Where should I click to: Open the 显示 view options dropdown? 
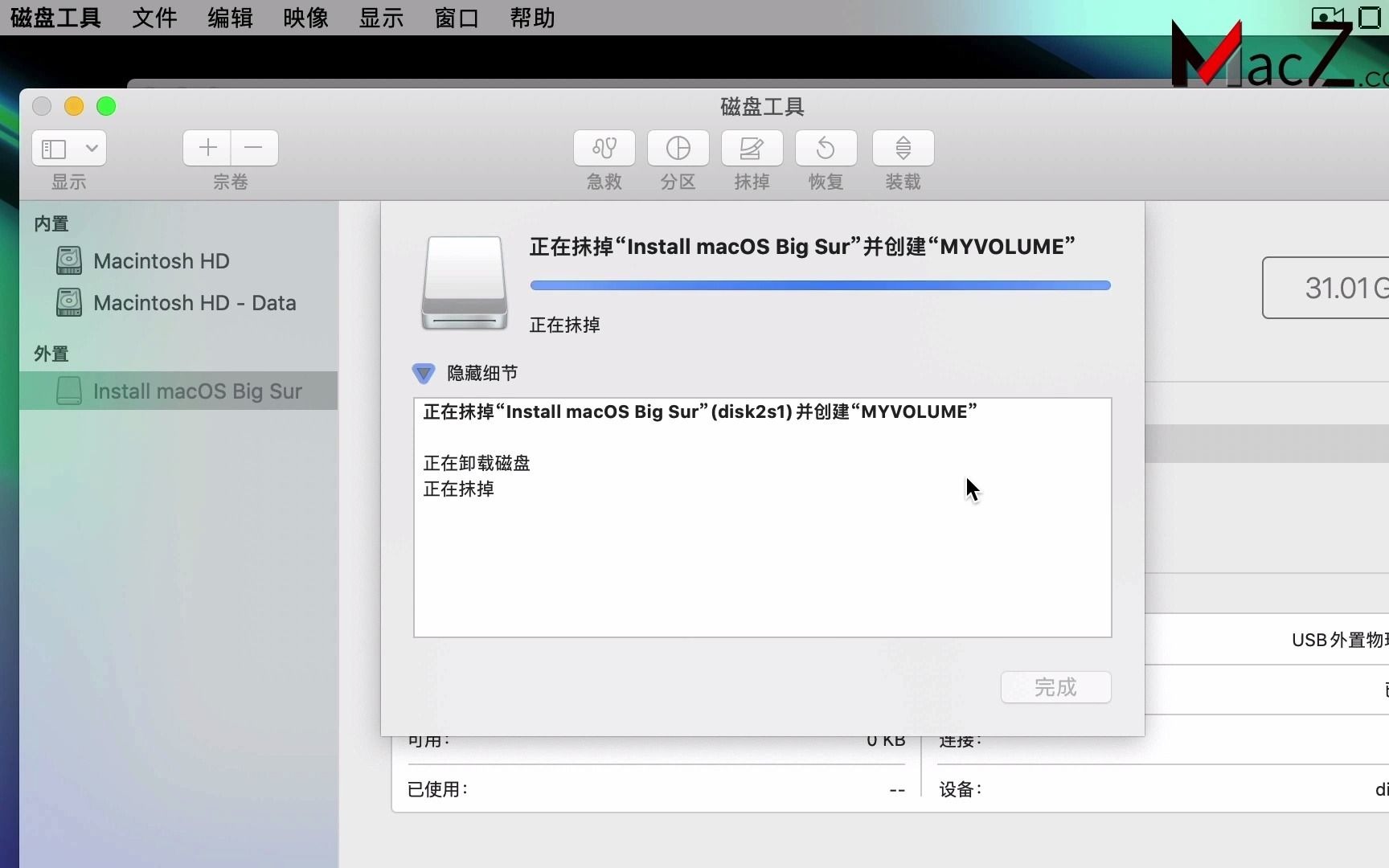point(68,148)
